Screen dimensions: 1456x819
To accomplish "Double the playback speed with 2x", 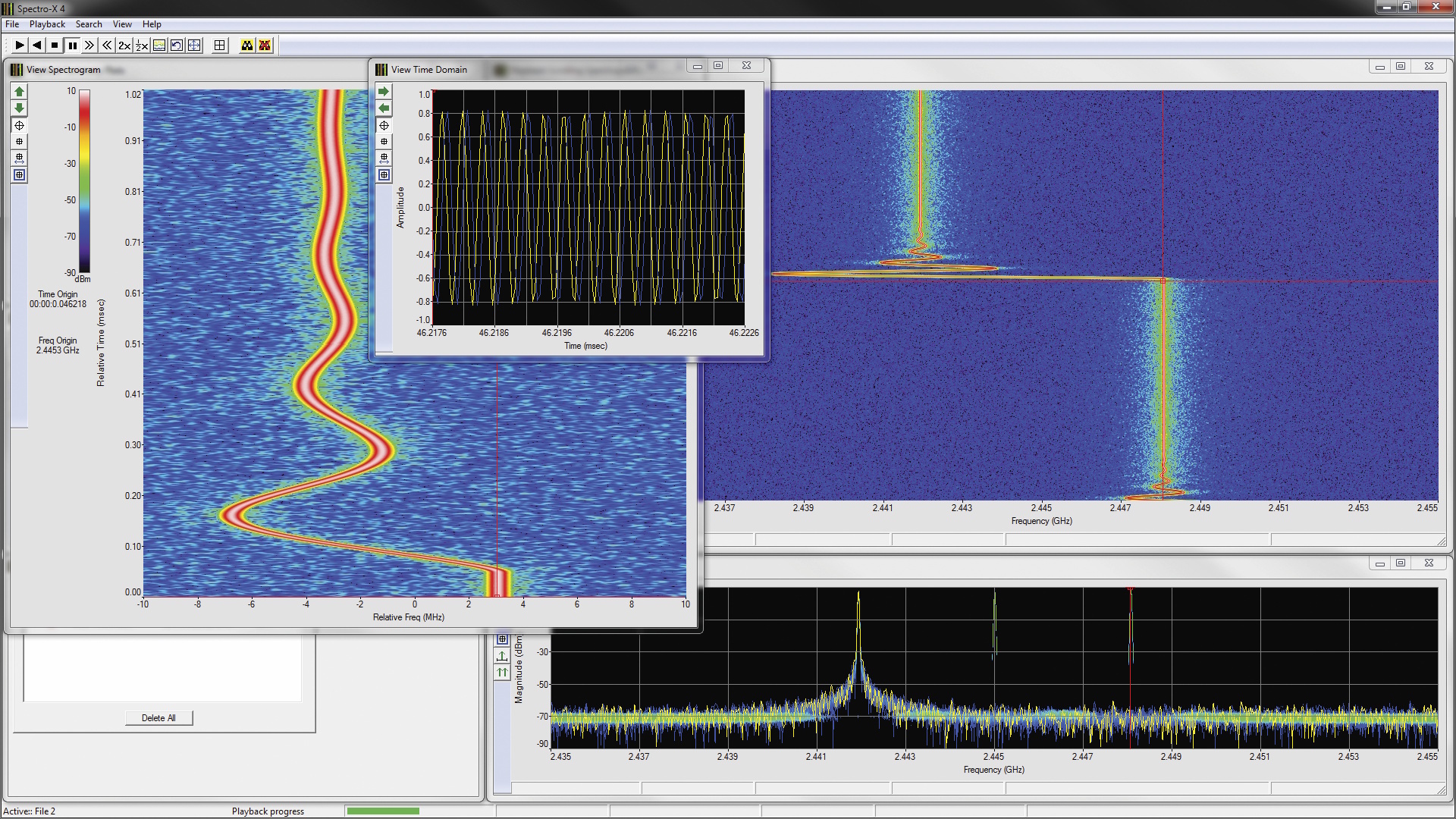I will (x=124, y=45).
